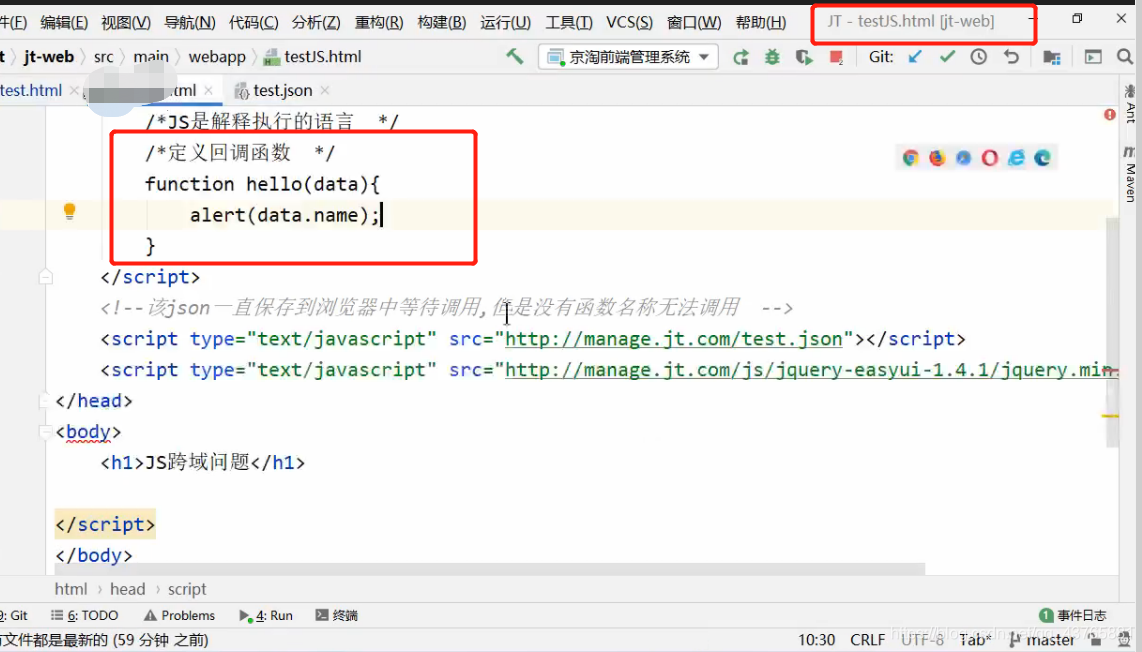Click script in the bottom breadcrumb
Screen dimensions: 1142x652
(187, 589)
